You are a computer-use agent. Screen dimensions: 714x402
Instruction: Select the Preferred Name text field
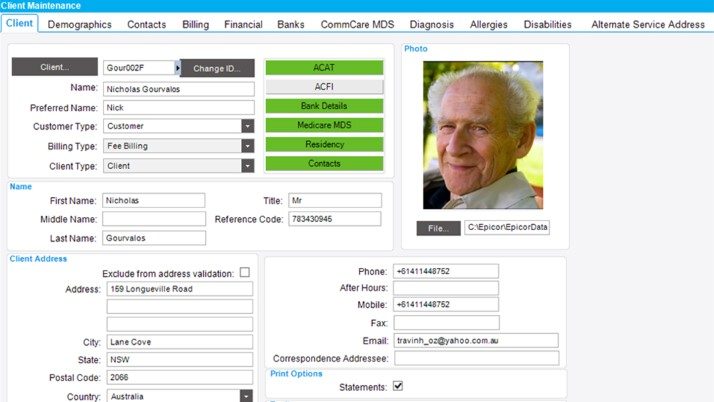click(x=178, y=107)
